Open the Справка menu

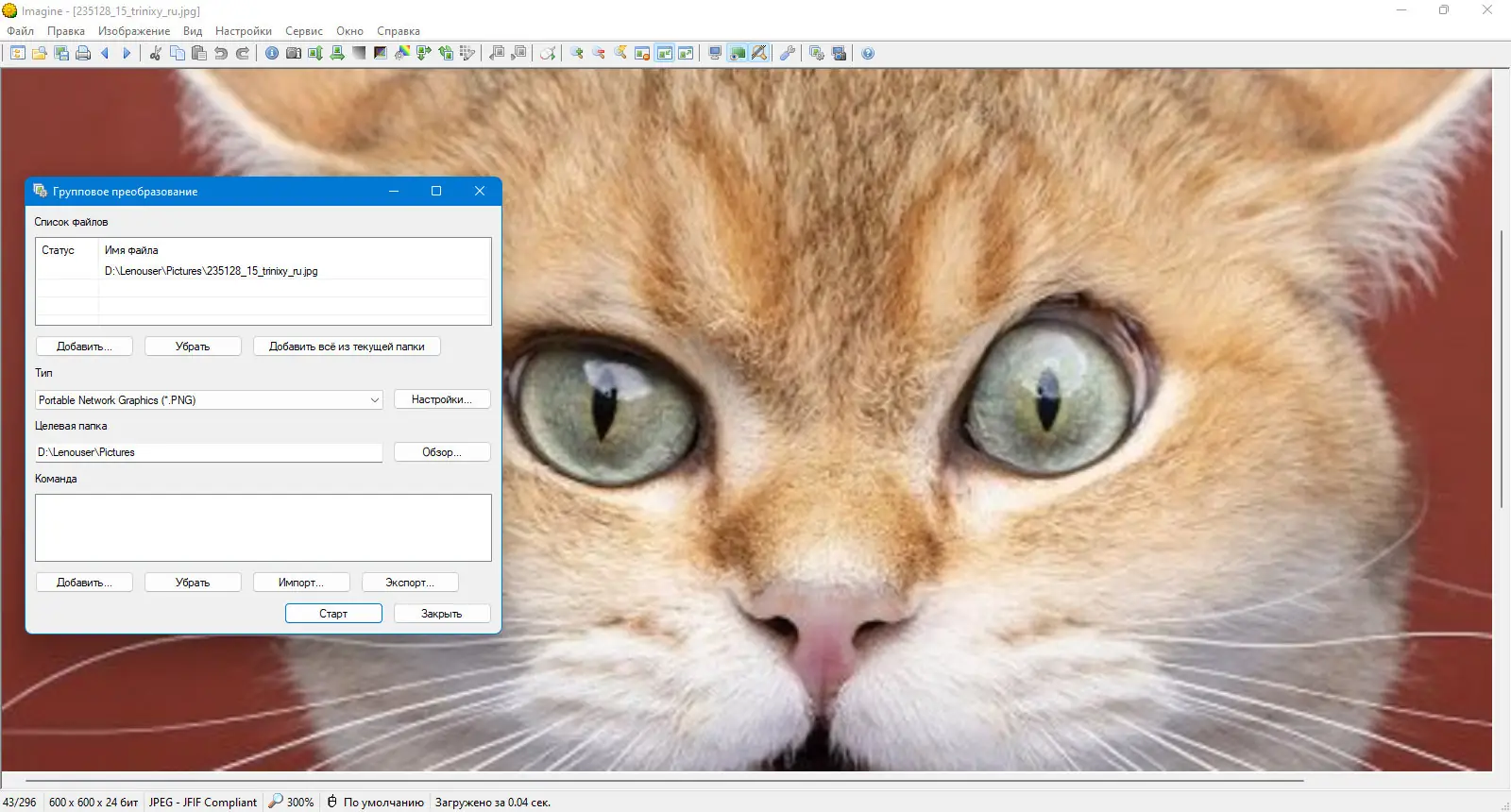399,31
